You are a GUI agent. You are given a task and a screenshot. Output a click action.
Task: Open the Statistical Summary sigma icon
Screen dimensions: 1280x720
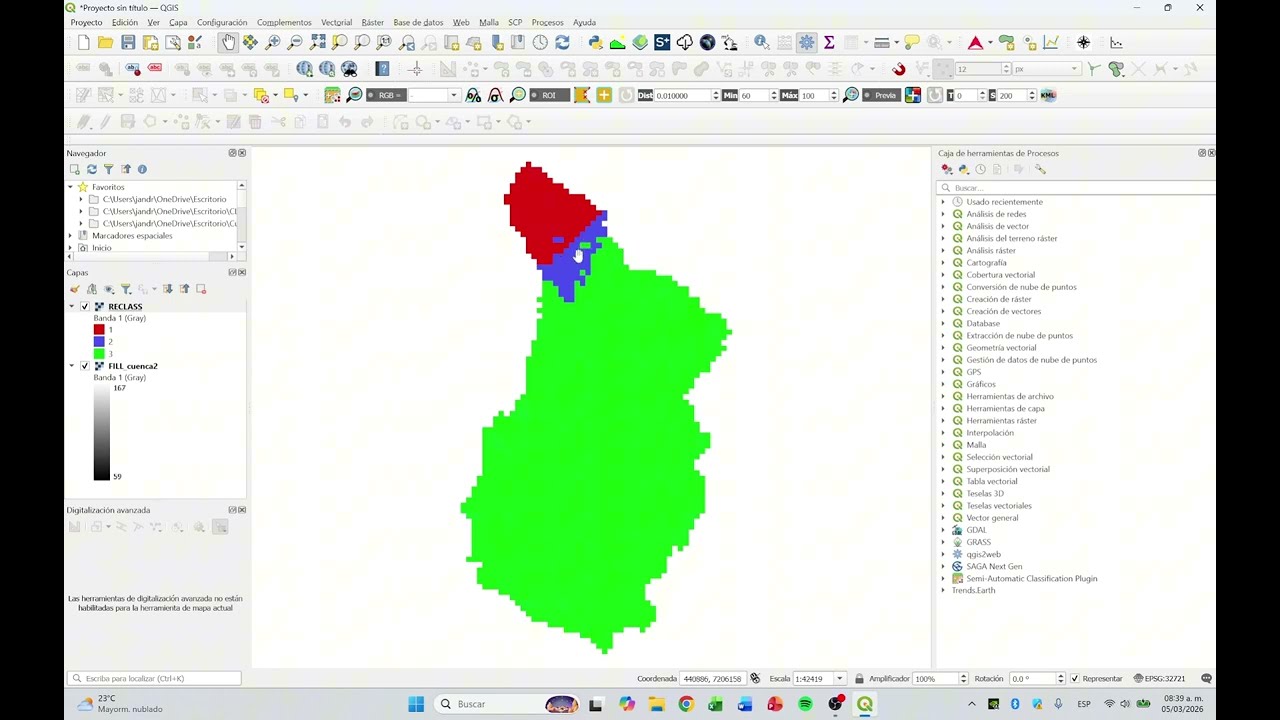(x=829, y=42)
